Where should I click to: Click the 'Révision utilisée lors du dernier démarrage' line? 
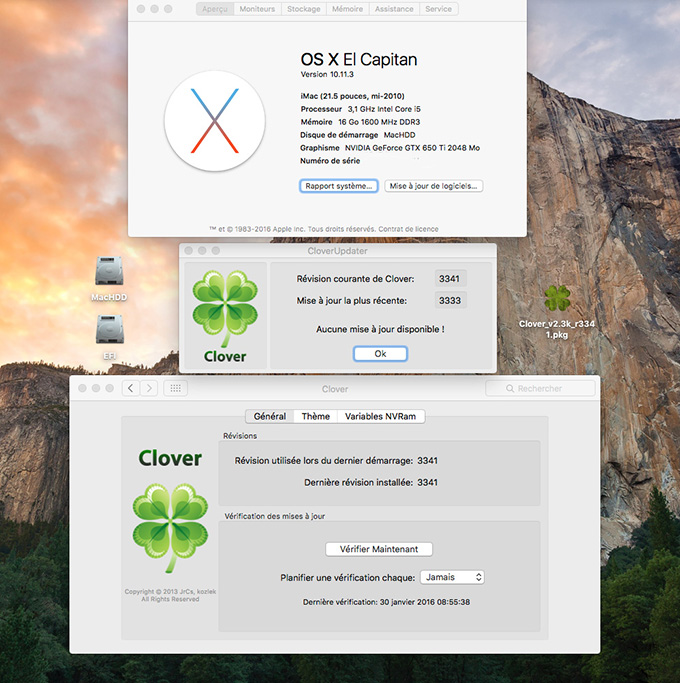tap(336, 461)
